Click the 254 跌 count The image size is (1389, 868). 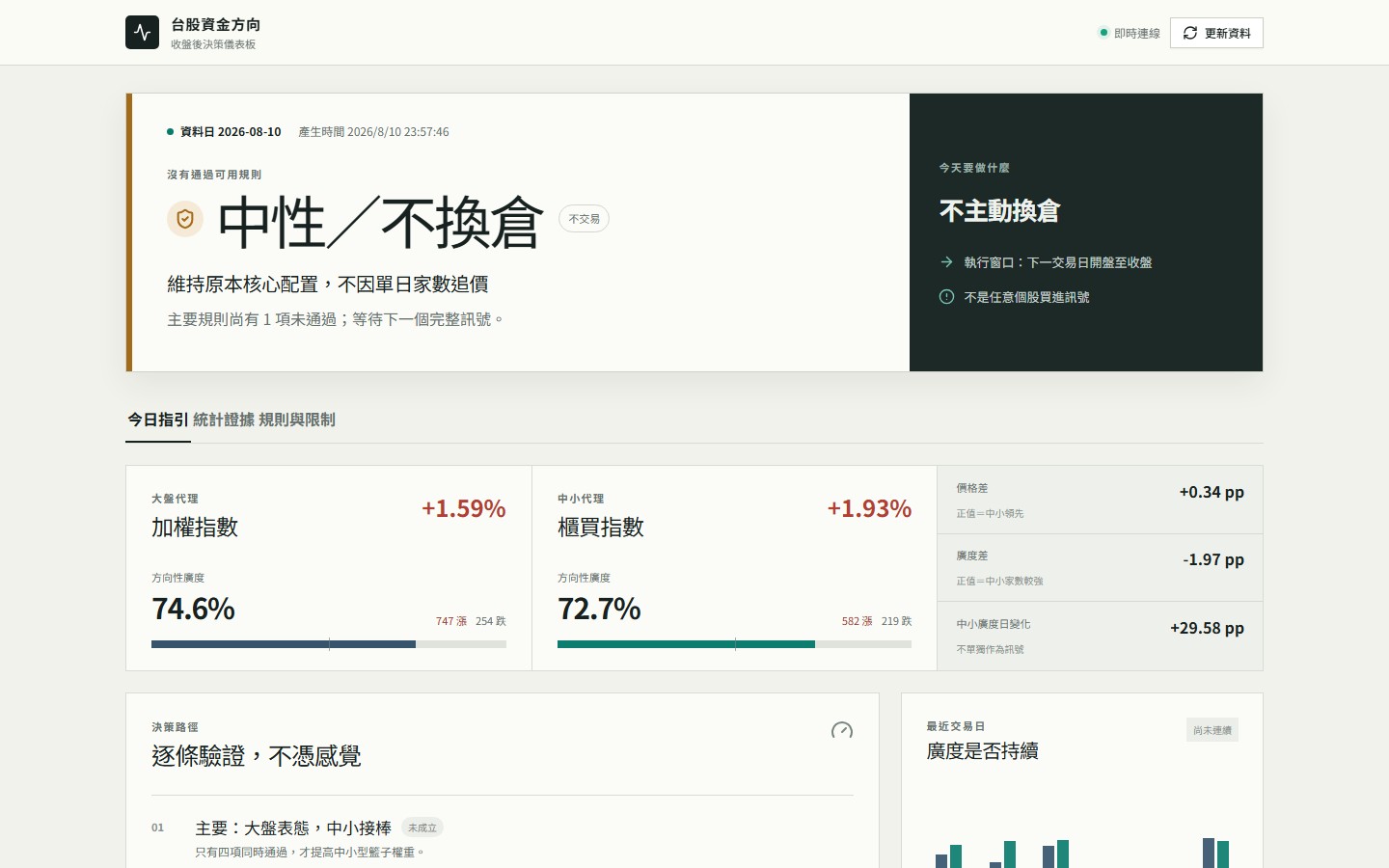[491, 621]
